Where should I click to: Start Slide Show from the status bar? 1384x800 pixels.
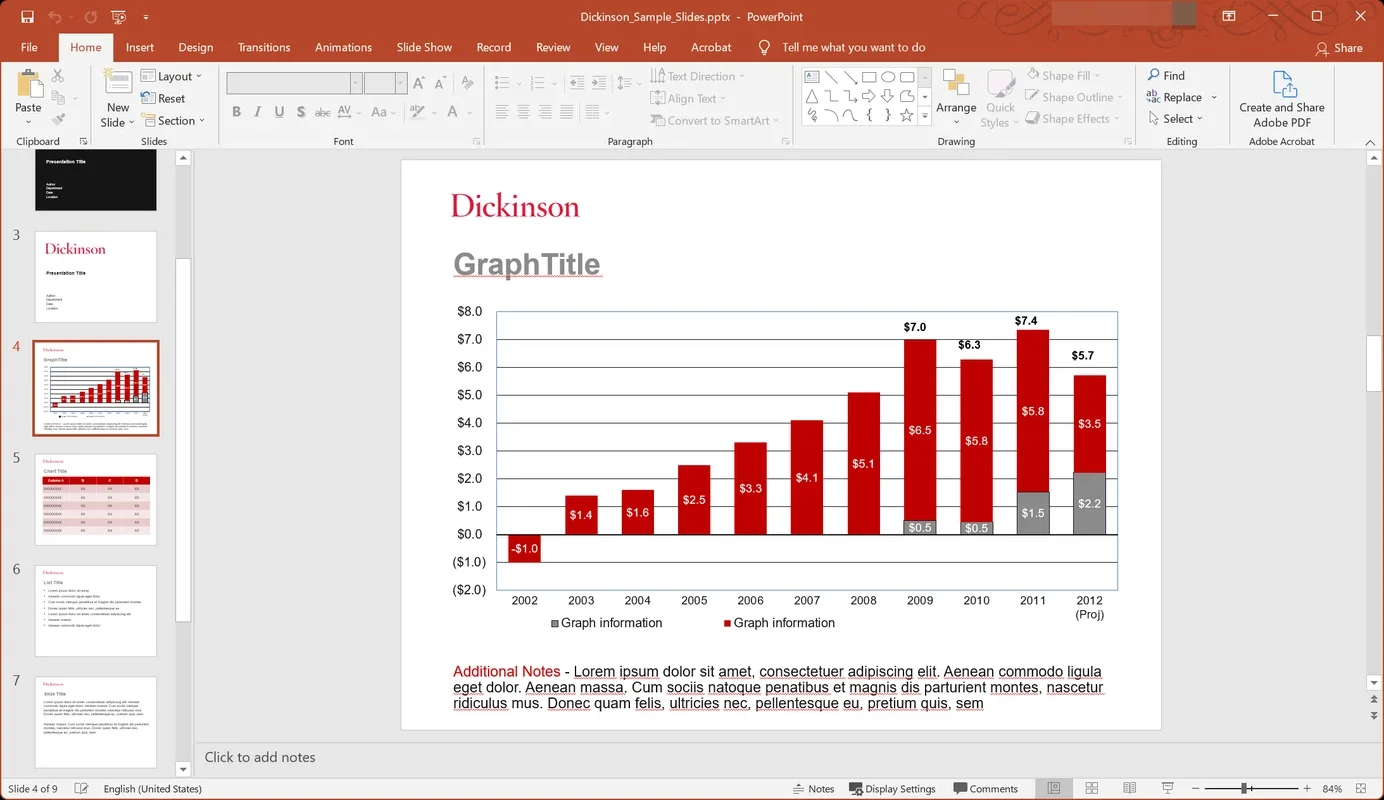(1167, 788)
